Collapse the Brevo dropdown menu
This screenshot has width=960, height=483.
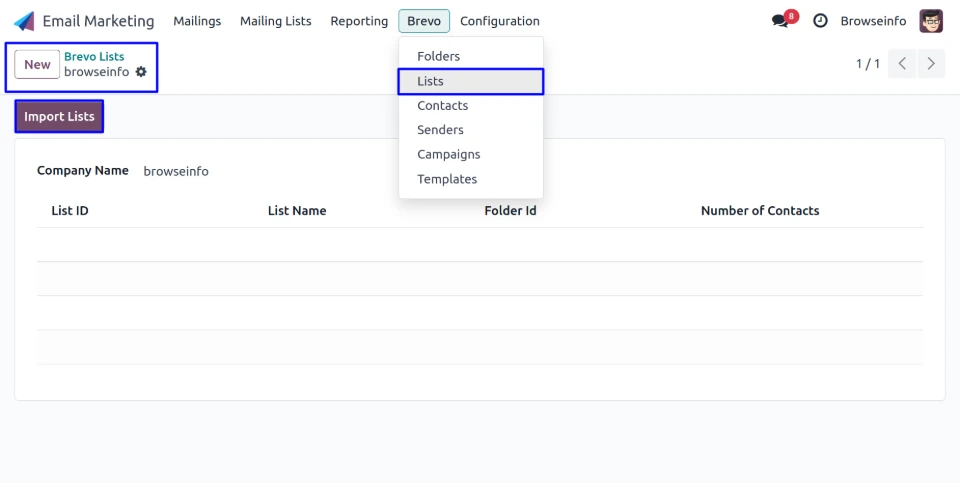point(424,21)
